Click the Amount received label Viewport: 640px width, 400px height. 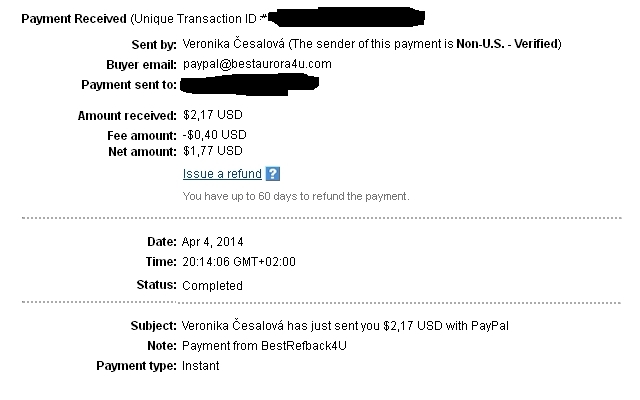(x=127, y=116)
